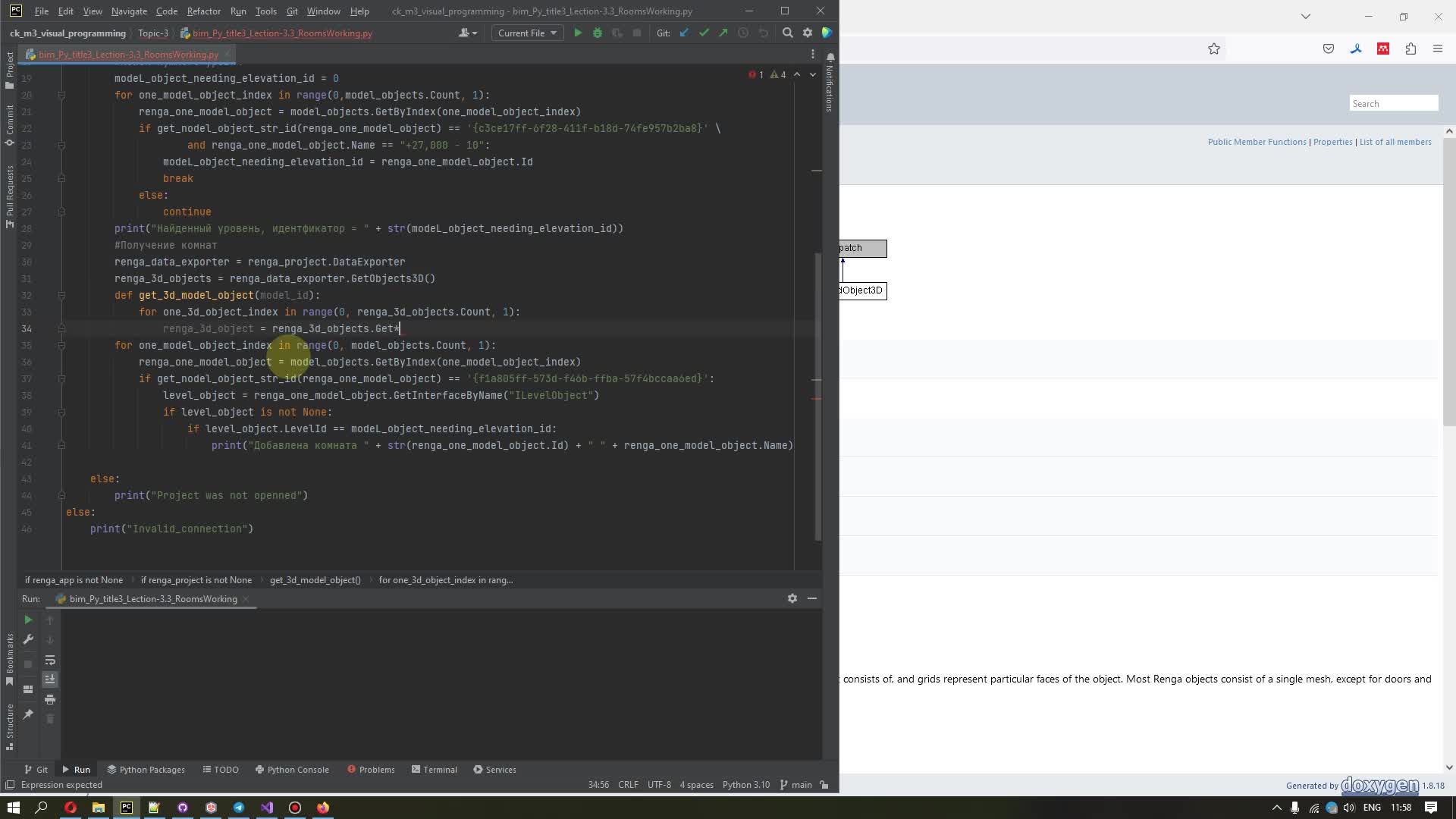
Task: Open Bookmarks tool window
Action: (x=9, y=659)
